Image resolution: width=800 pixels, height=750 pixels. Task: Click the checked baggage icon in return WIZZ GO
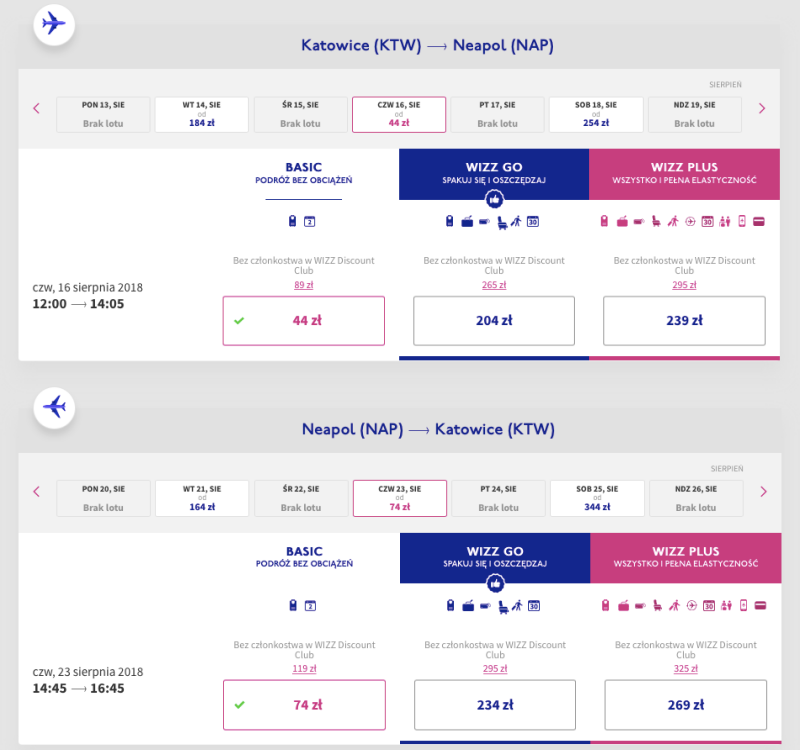(x=468, y=606)
